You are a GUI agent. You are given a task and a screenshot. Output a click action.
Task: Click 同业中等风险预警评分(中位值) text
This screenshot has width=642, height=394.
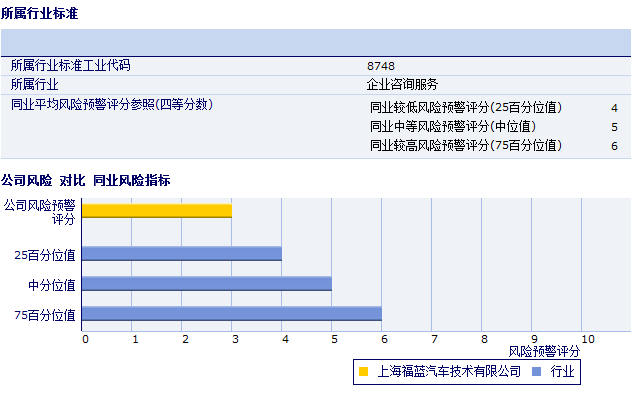[453, 126]
